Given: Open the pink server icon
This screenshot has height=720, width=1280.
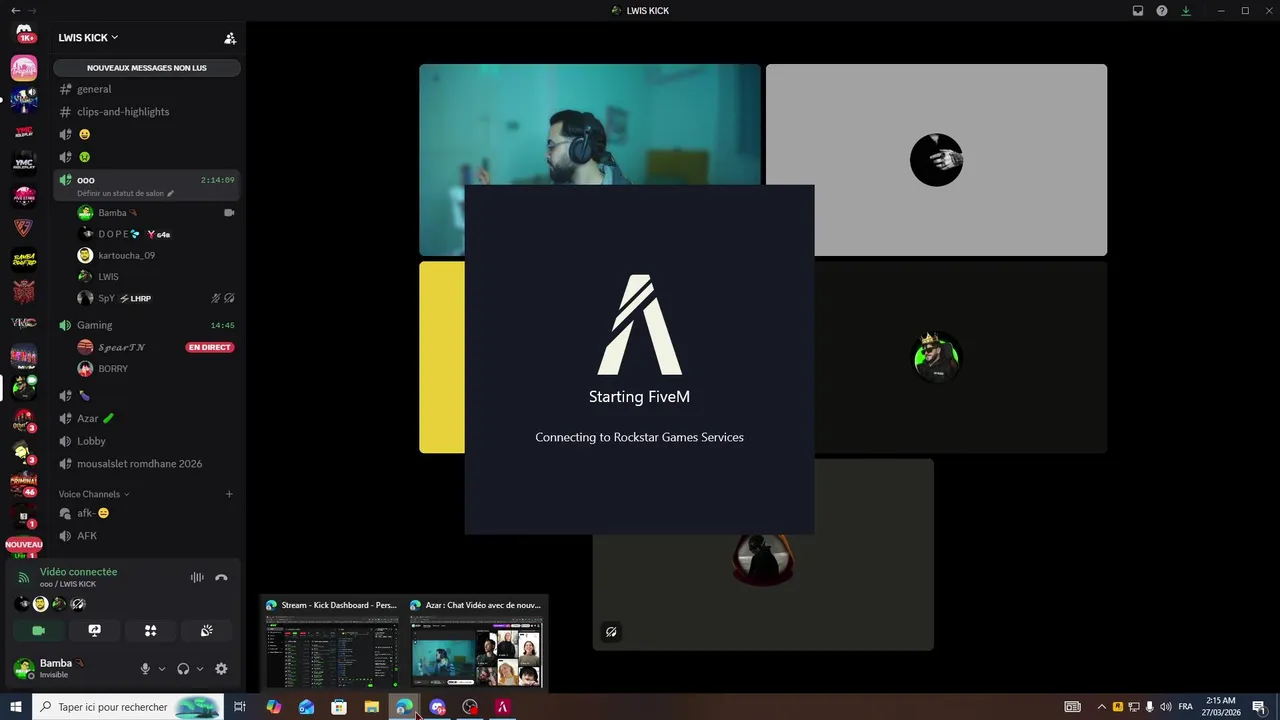Looking at the screenshot, I should pyautogui.click(x=24, y=68).
